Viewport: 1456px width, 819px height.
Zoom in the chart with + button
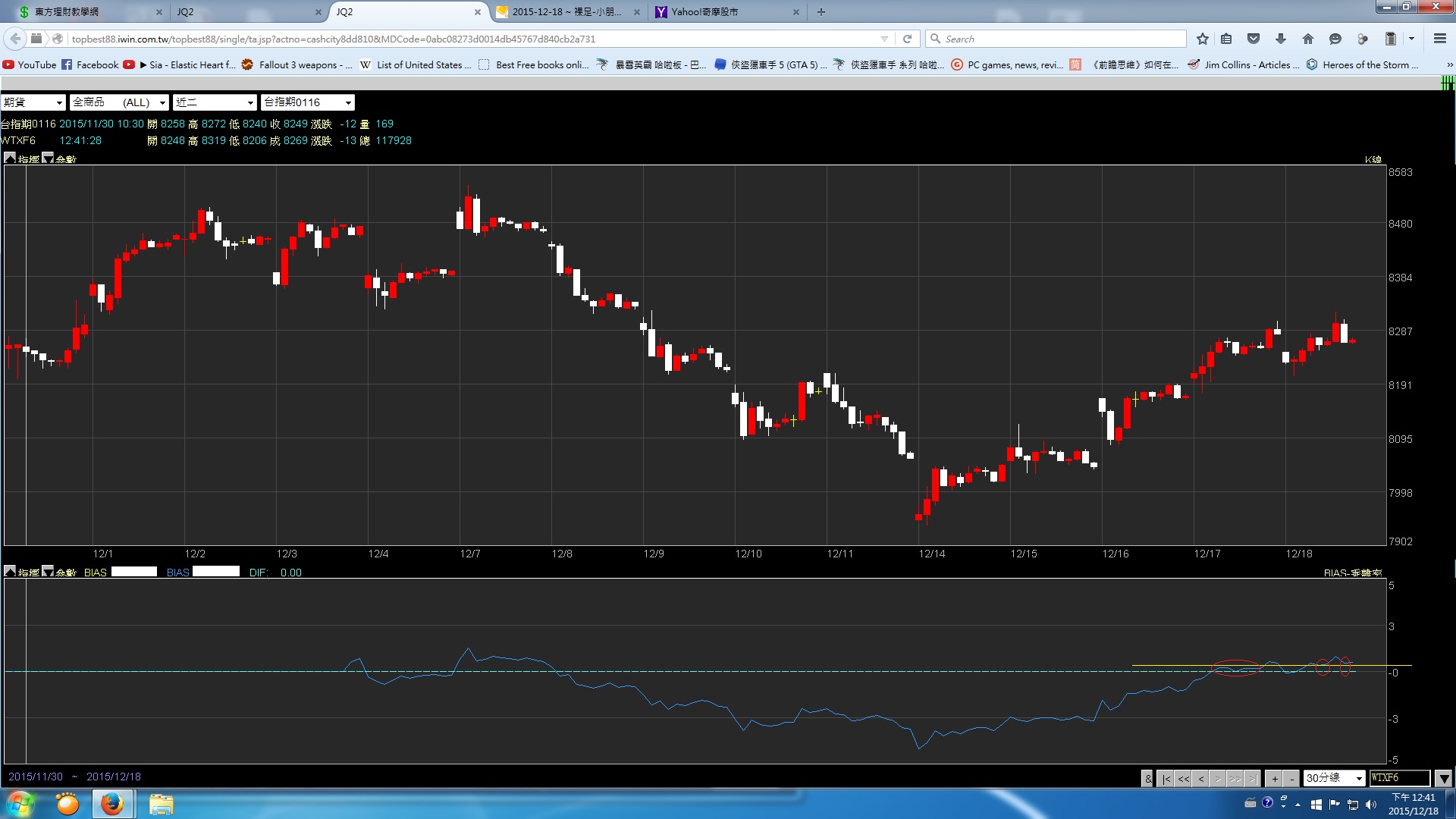[x=1275, y=779]
